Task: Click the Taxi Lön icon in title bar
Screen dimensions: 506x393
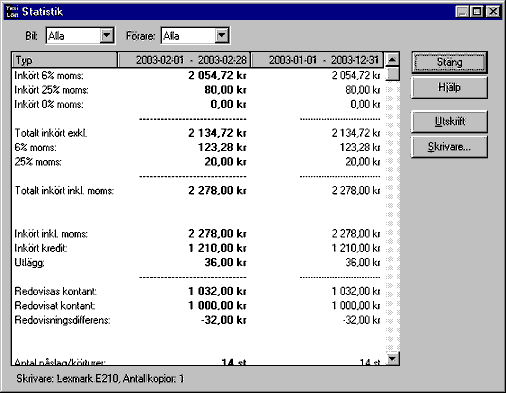Action: [x=12, y=12]
